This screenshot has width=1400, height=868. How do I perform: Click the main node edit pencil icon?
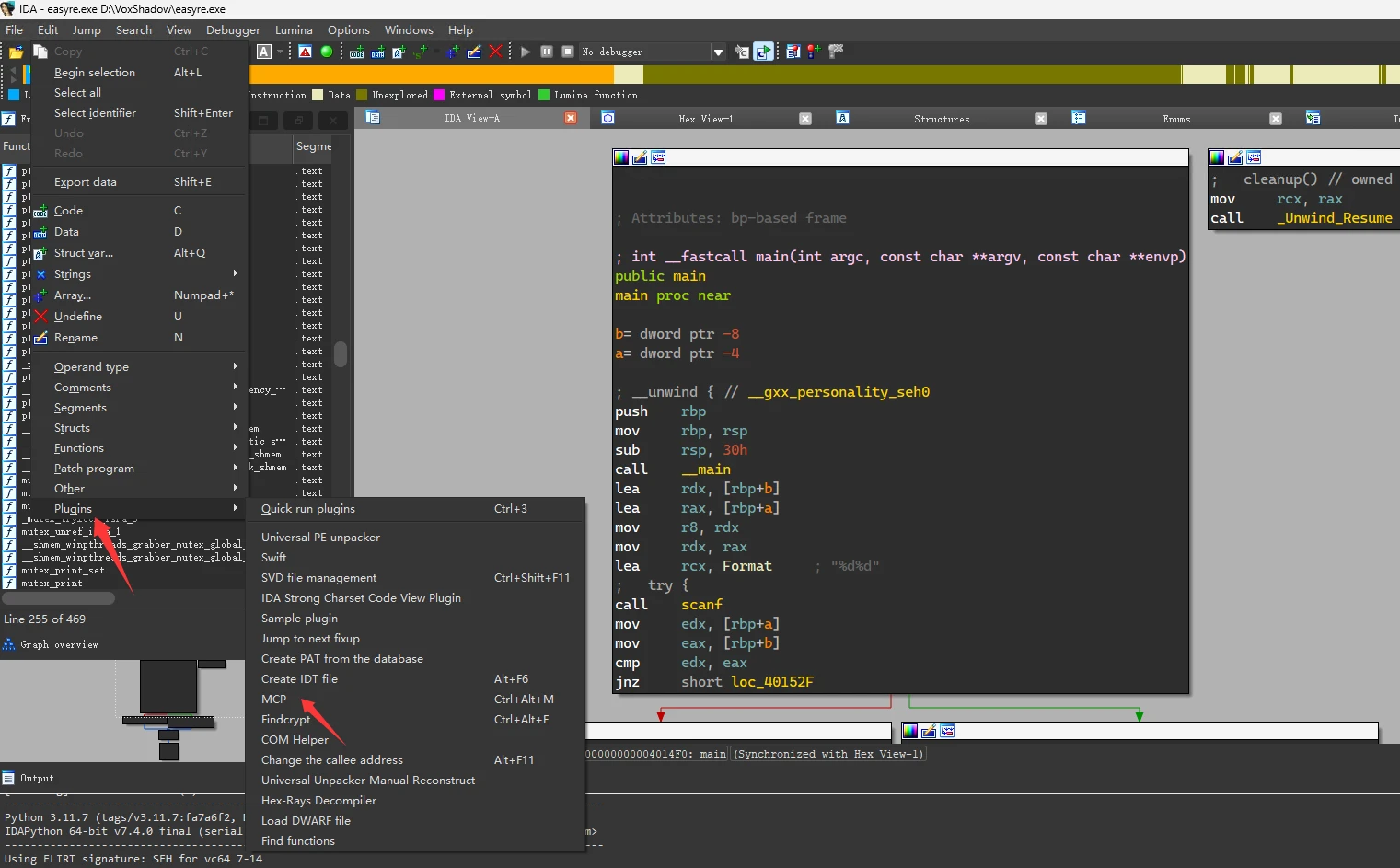pyautogui.click(x=640, y=157)
